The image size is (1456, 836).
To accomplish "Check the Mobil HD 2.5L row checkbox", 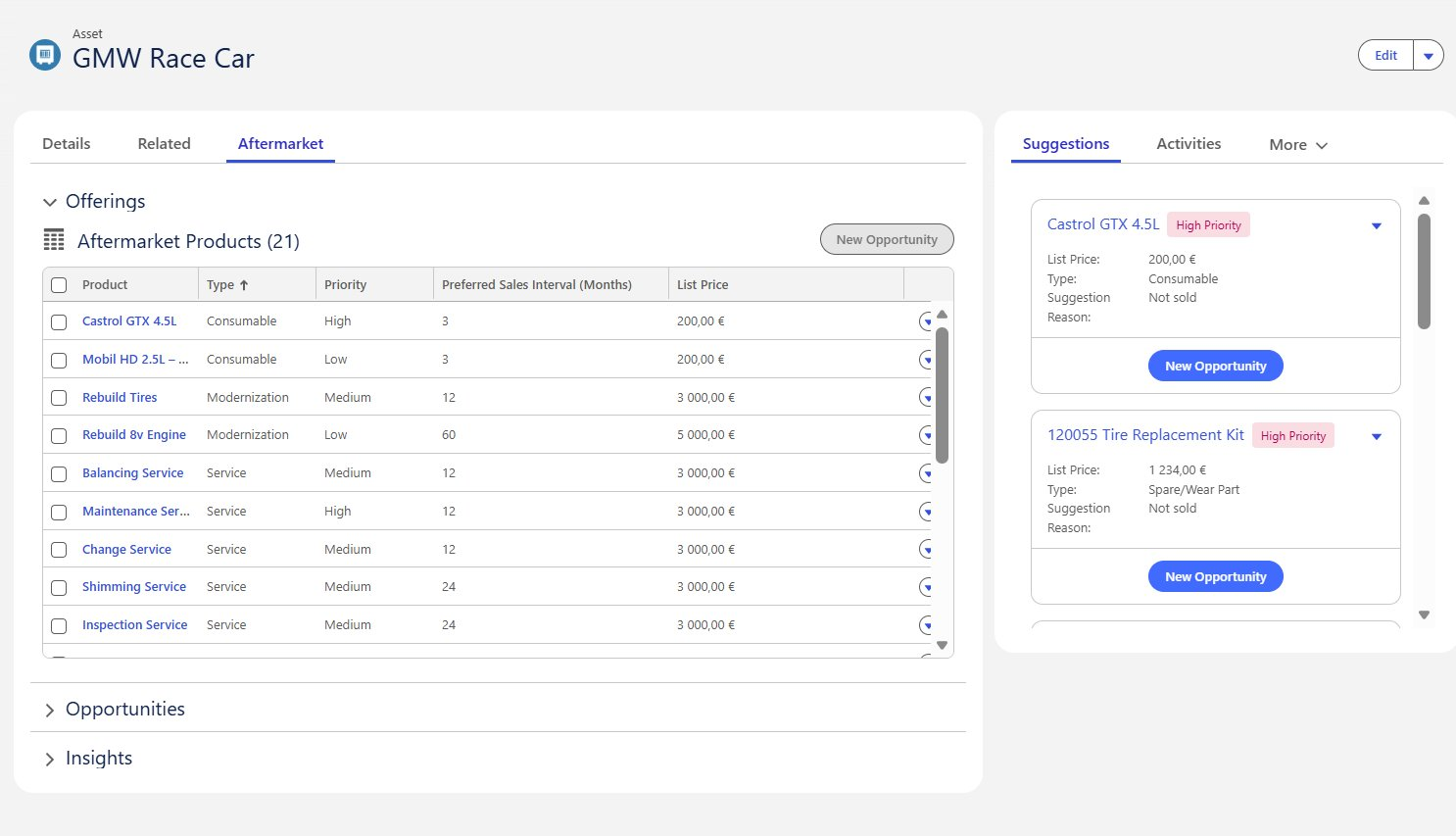I will [59, 361].
